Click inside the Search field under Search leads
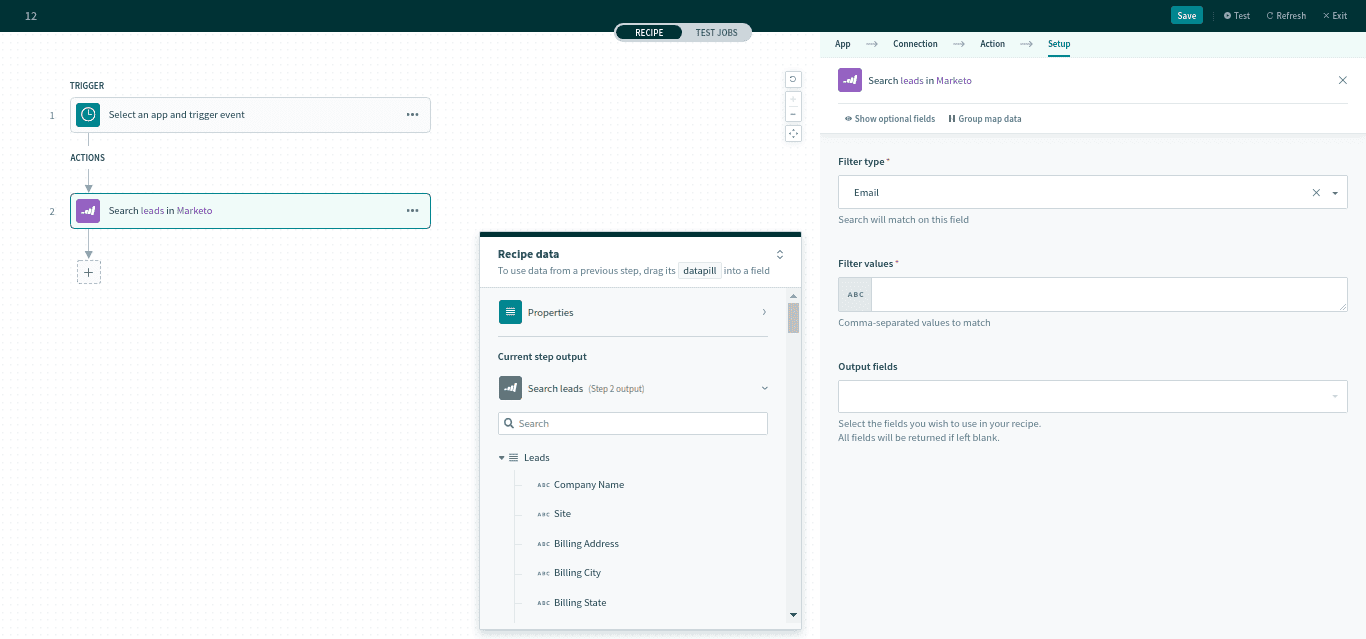 click(633, 423)
